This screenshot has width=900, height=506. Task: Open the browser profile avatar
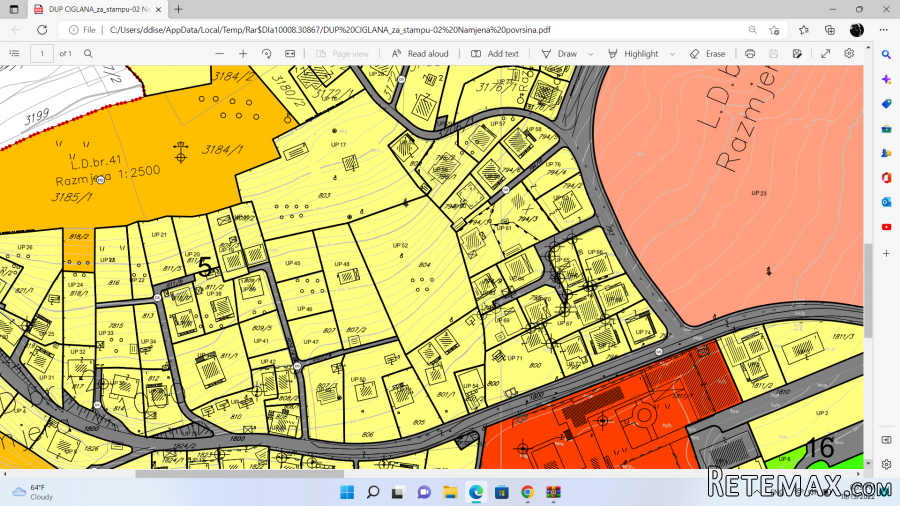click(x=856, y=30)
